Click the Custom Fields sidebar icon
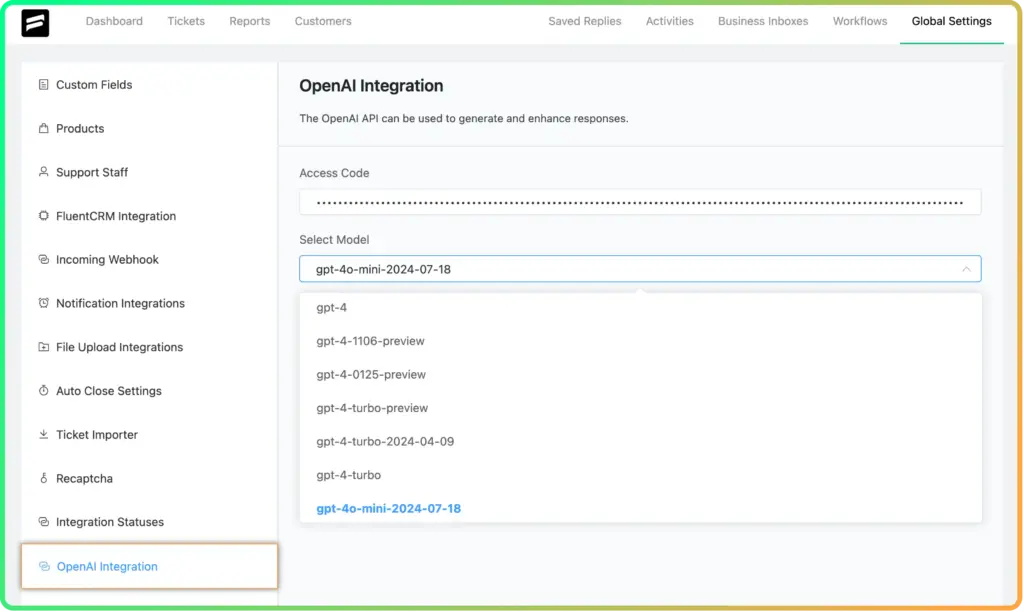Screen dimensions: 1024x612 (44, 84)
